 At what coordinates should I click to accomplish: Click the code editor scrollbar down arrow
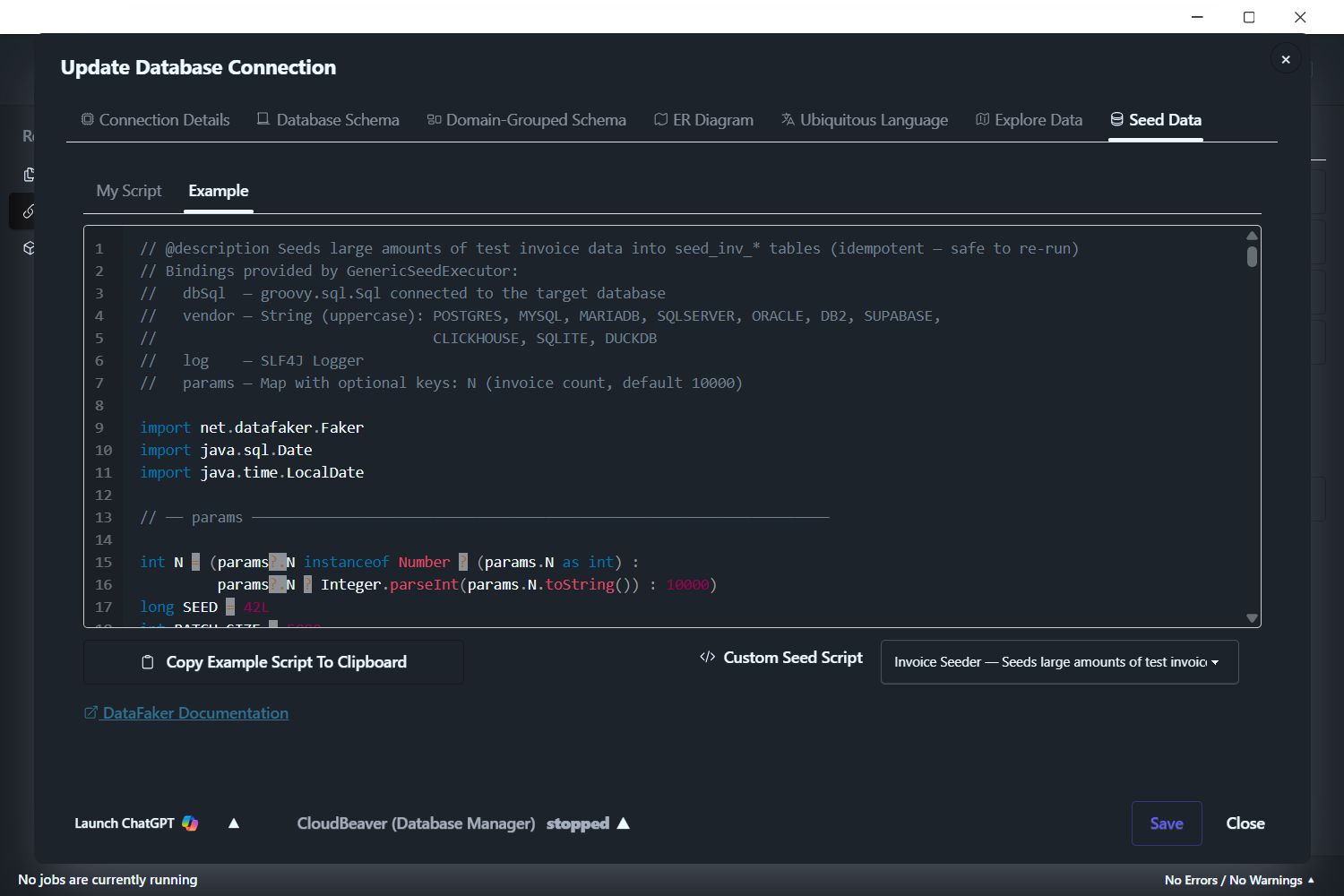tap(1252, 618)
